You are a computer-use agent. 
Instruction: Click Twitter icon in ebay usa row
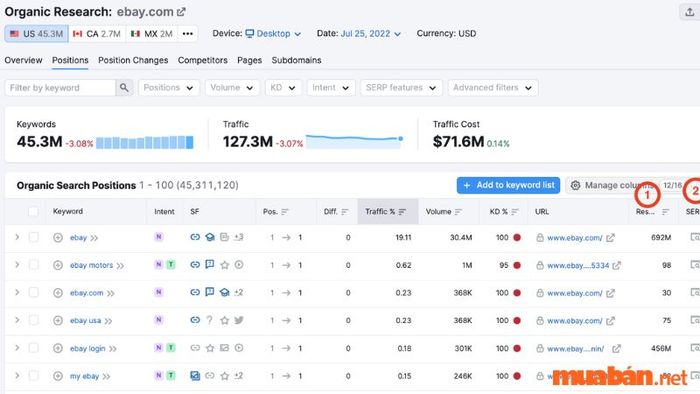[x=239, y=320]
